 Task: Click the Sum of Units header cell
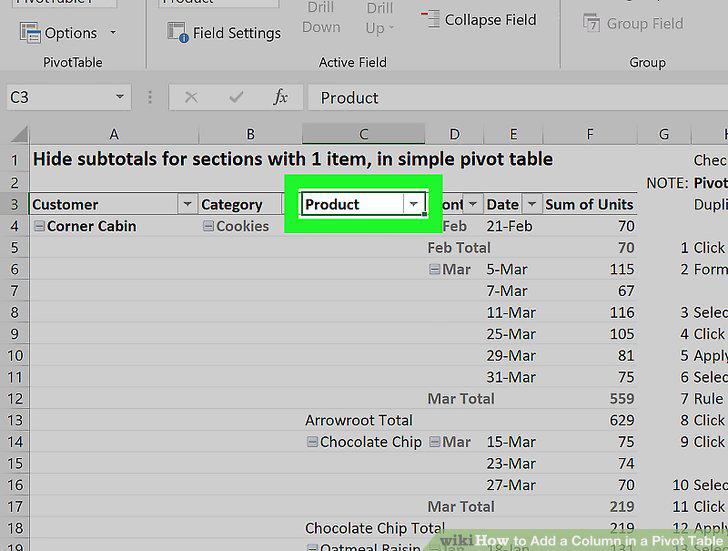589,204
